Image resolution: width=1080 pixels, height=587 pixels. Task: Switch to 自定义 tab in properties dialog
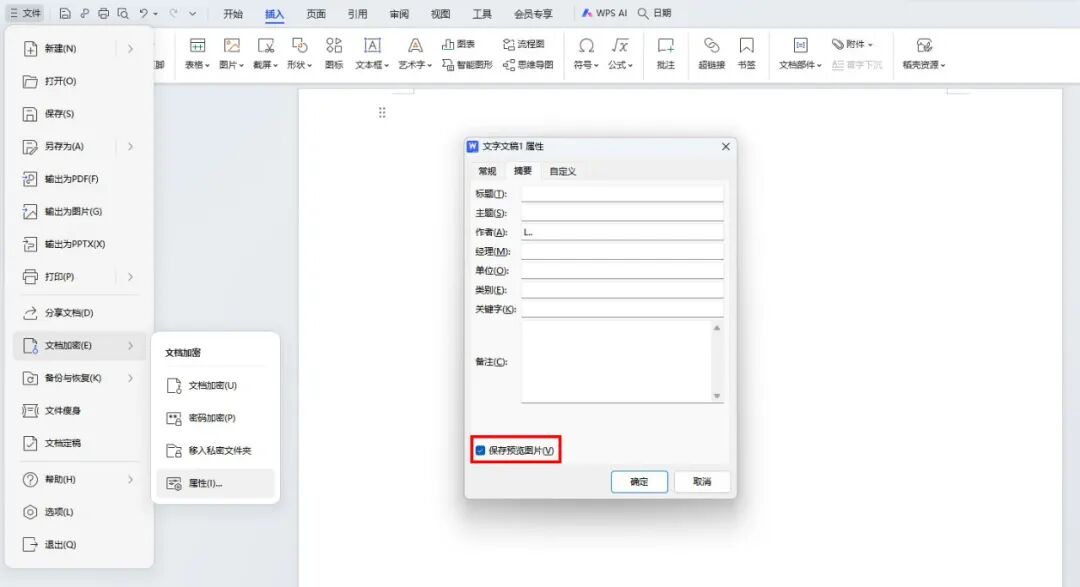[563, 171]
